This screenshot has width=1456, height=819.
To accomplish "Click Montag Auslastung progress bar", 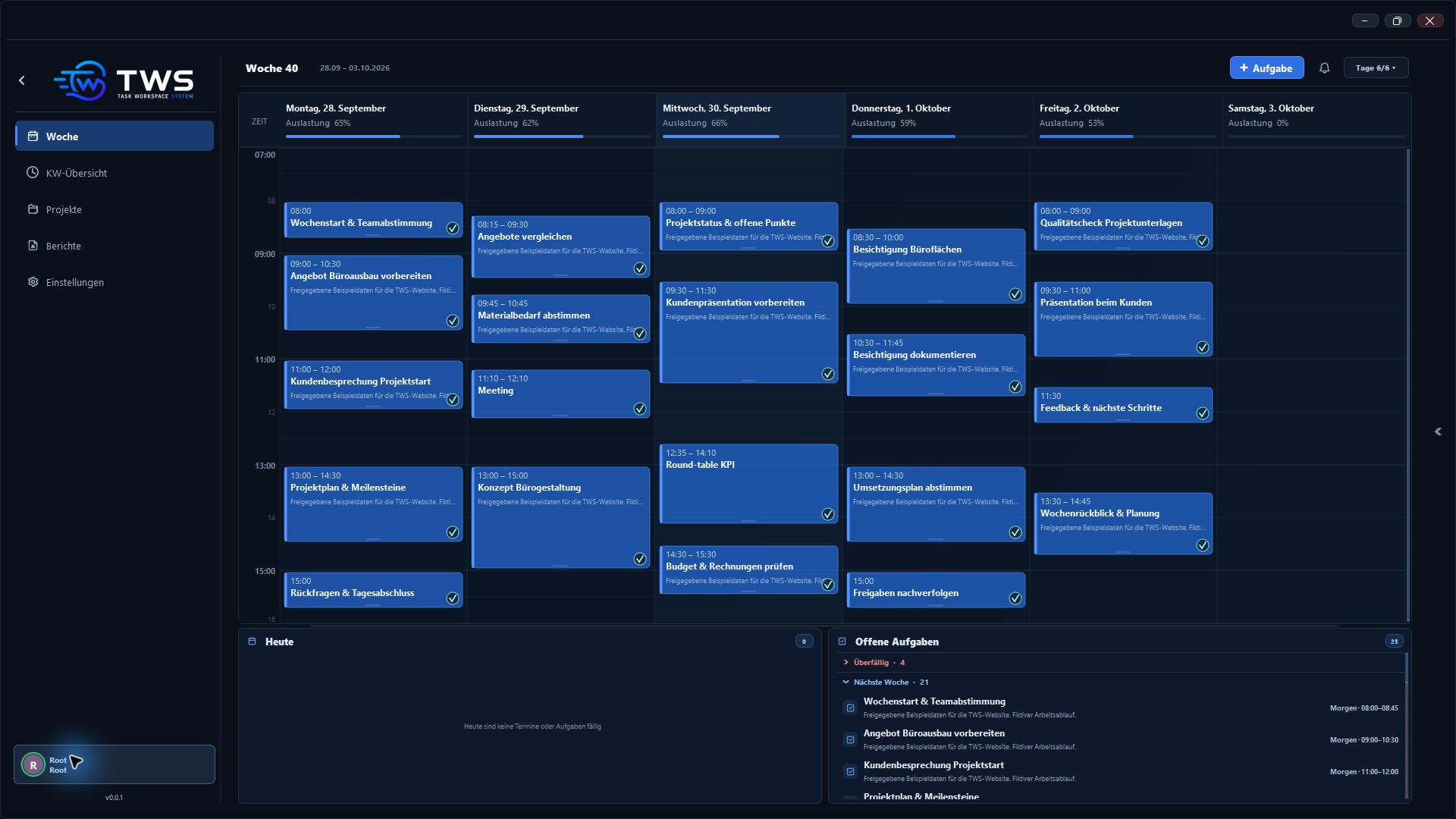I will 373,136.
